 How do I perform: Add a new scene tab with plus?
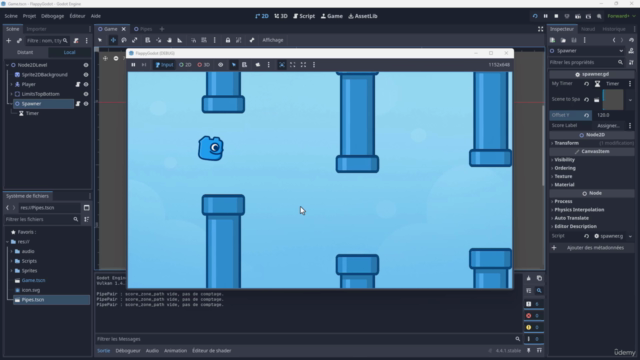(162, 29)
